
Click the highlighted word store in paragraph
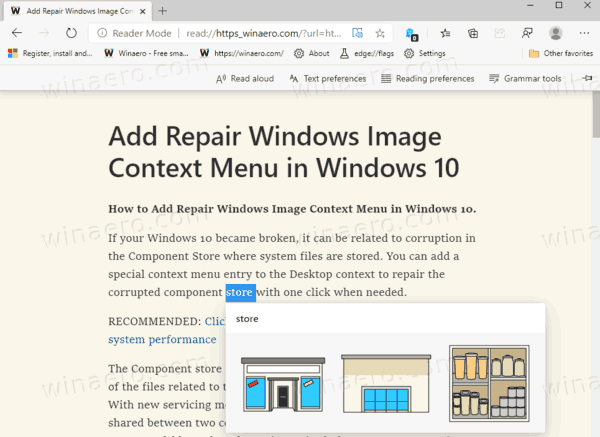pyautogui.click(x=240, y=293)
